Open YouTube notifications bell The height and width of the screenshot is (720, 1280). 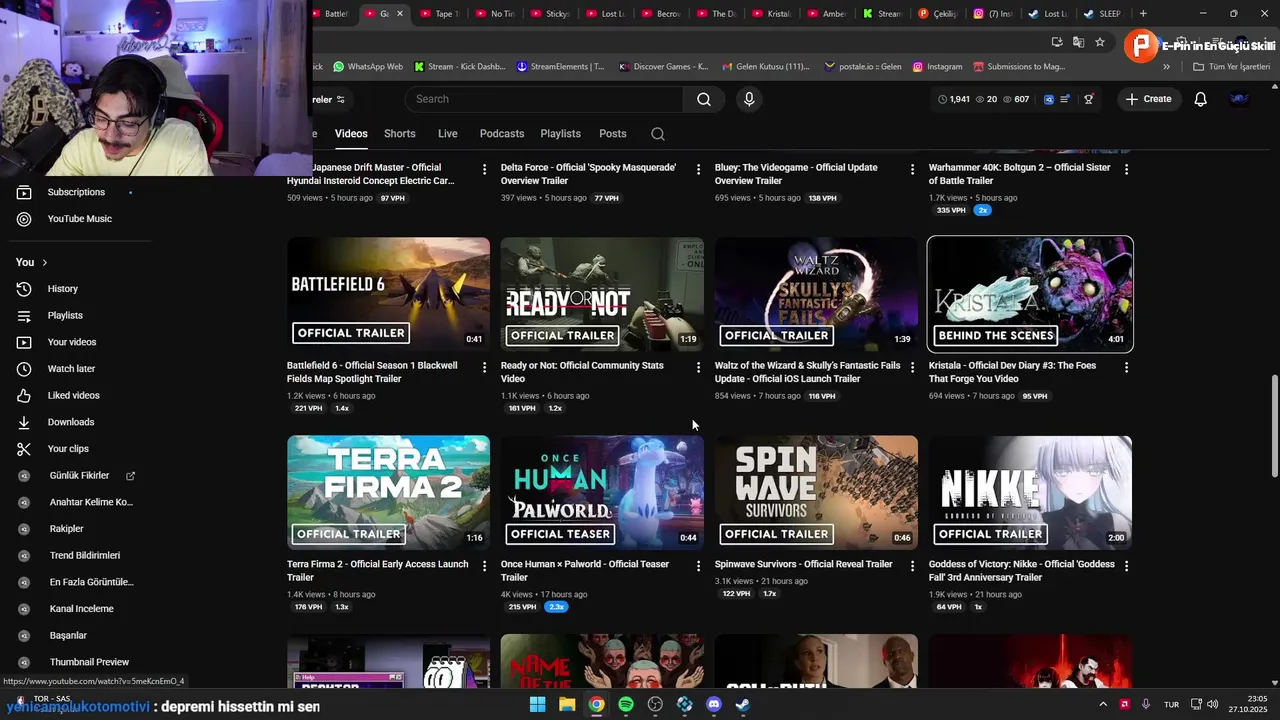(x=1200, y=99)
